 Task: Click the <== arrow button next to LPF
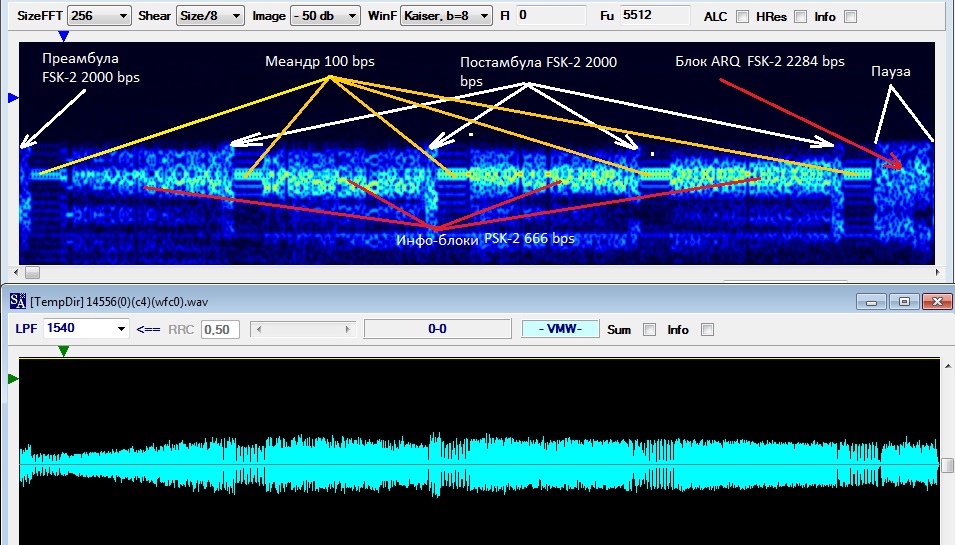click(148, 329)
